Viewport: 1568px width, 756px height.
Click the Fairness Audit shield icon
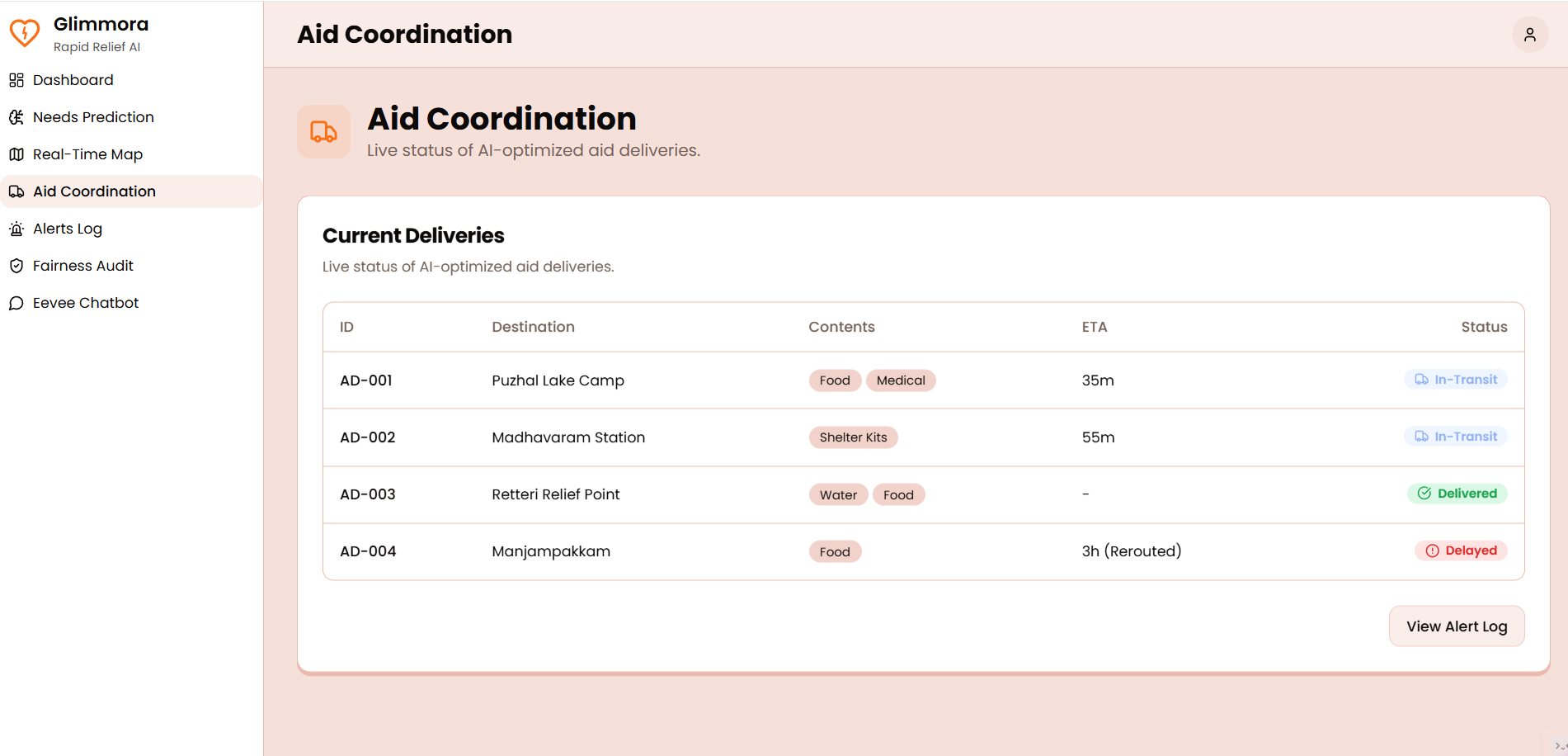click(16, 266)
